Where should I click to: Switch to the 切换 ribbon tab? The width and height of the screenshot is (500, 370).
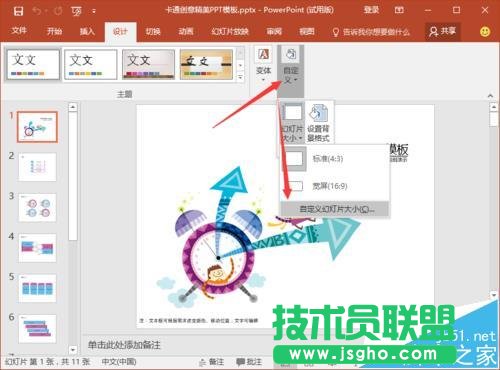(153, 32)
